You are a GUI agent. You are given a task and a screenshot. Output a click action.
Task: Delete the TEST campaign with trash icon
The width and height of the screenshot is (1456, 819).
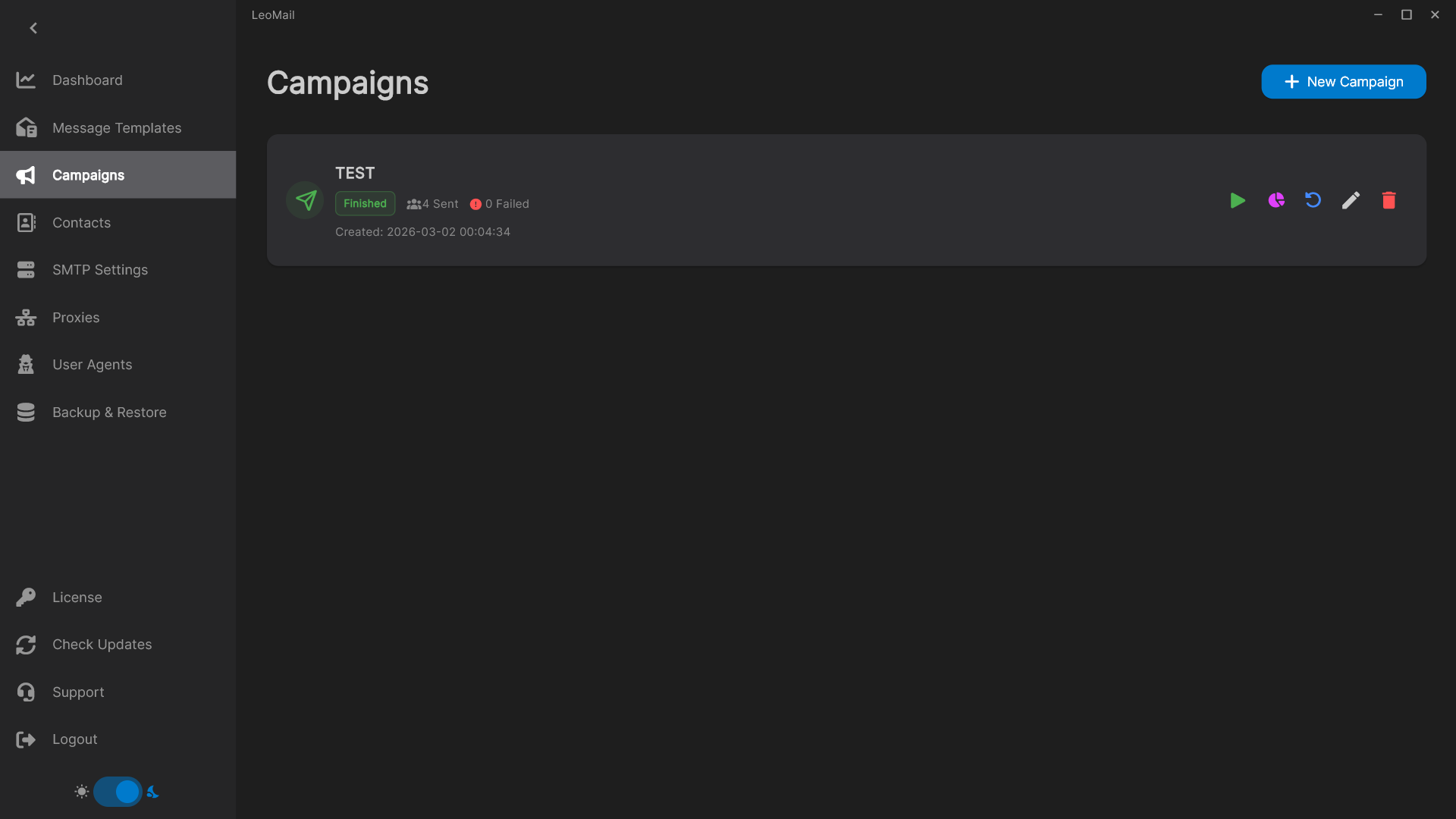pos(1389,200)
